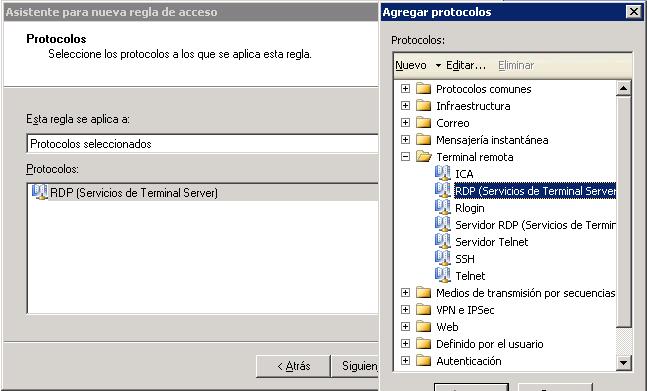
Task: Select 'Medios de transmisión por secuencias' label
Action: [x=526, y=293]
